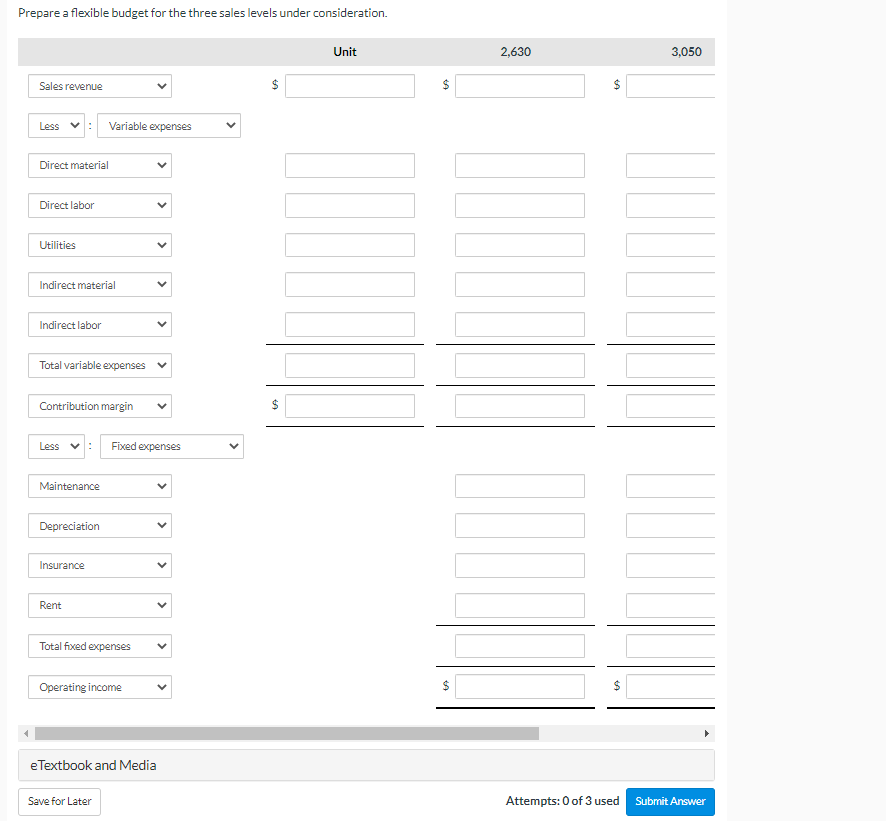Open the Rent dropdown
The height and width of the screenshot is (821, 886).
100,605
